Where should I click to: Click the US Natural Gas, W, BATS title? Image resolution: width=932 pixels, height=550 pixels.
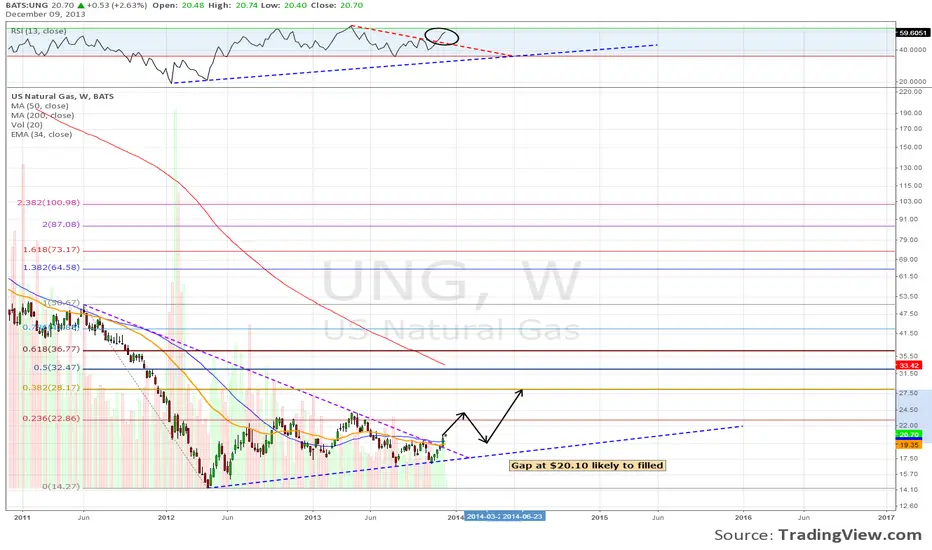(x=62, y=96)
